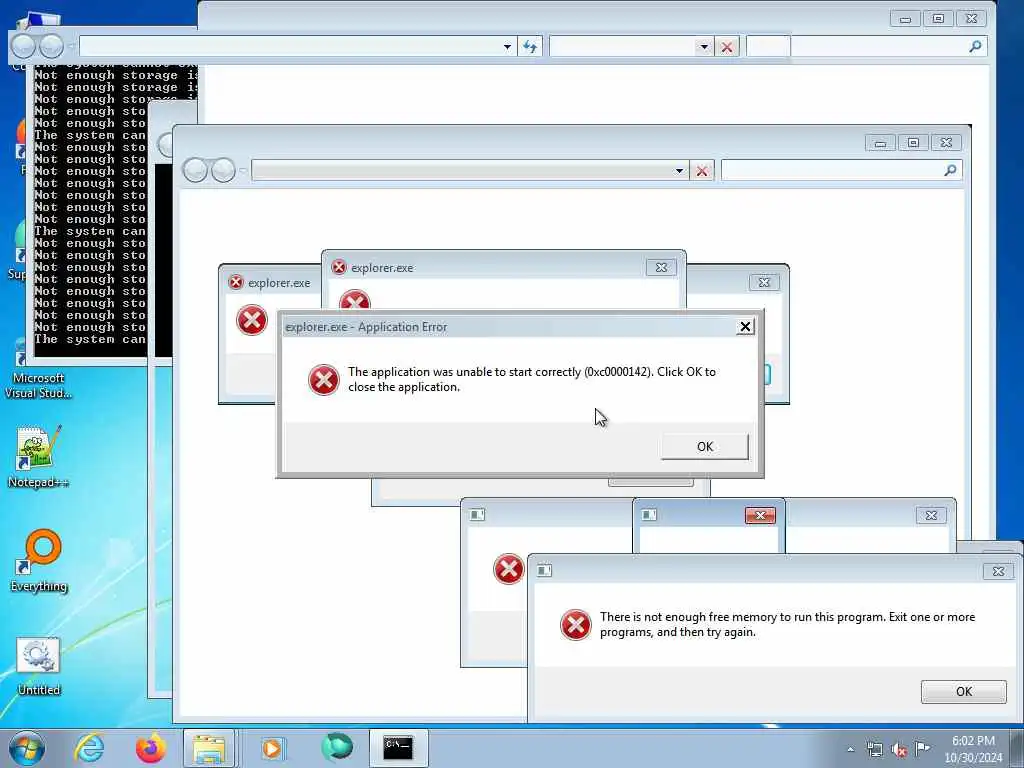The width and height of the screenshot is (1024, 768).
Task: Launch Internet Explorer from the taskbar
Action: coord(89,748)
